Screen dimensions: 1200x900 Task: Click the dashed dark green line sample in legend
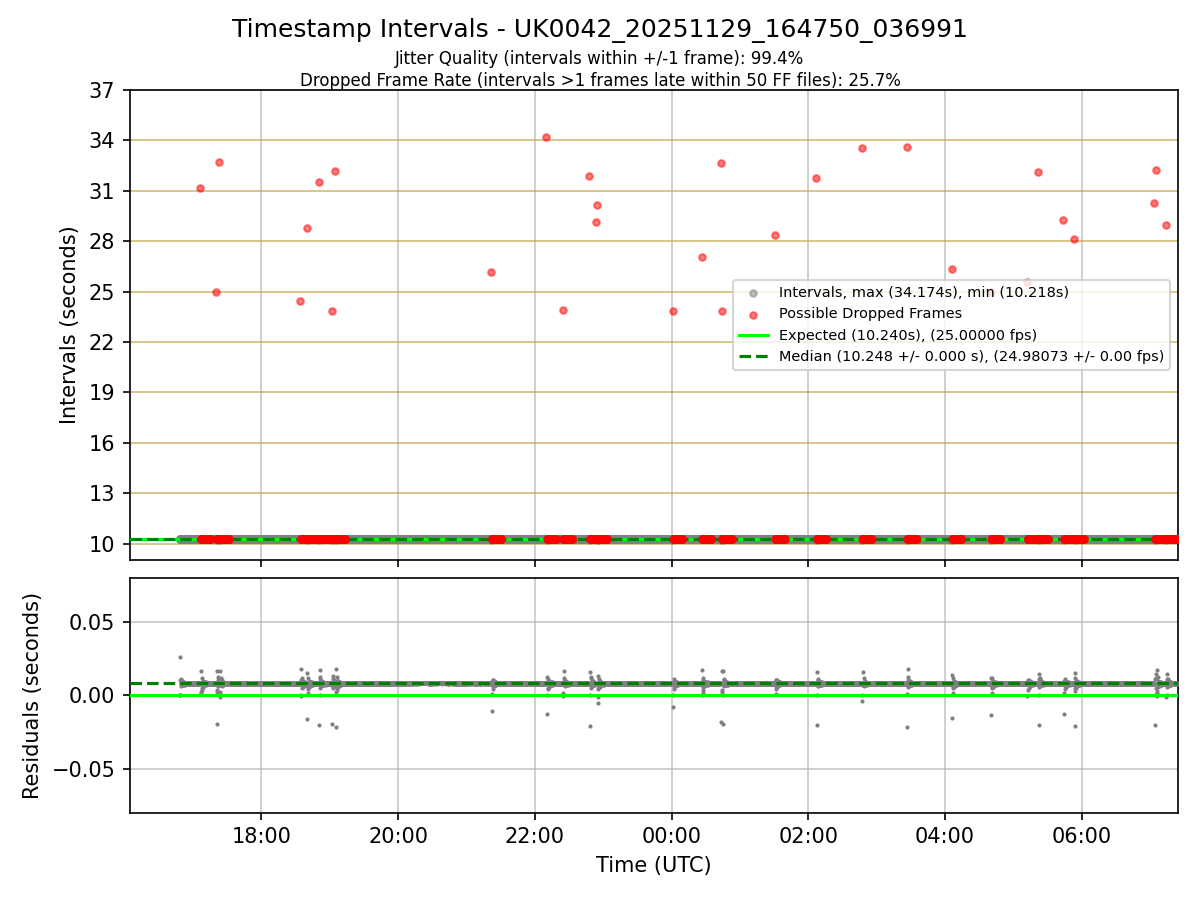tap(754, 355)
